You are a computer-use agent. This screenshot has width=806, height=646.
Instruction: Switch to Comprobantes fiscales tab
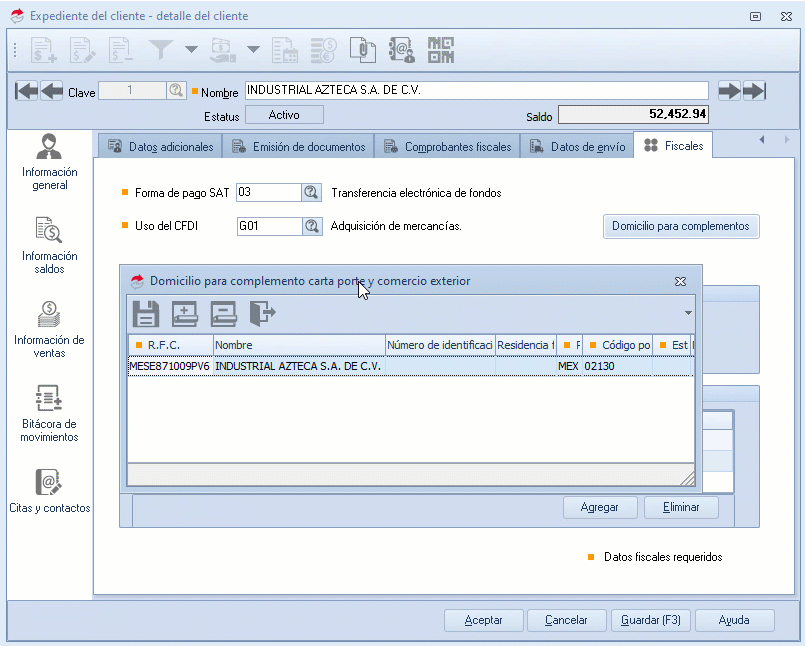click(x=448, y=146)
